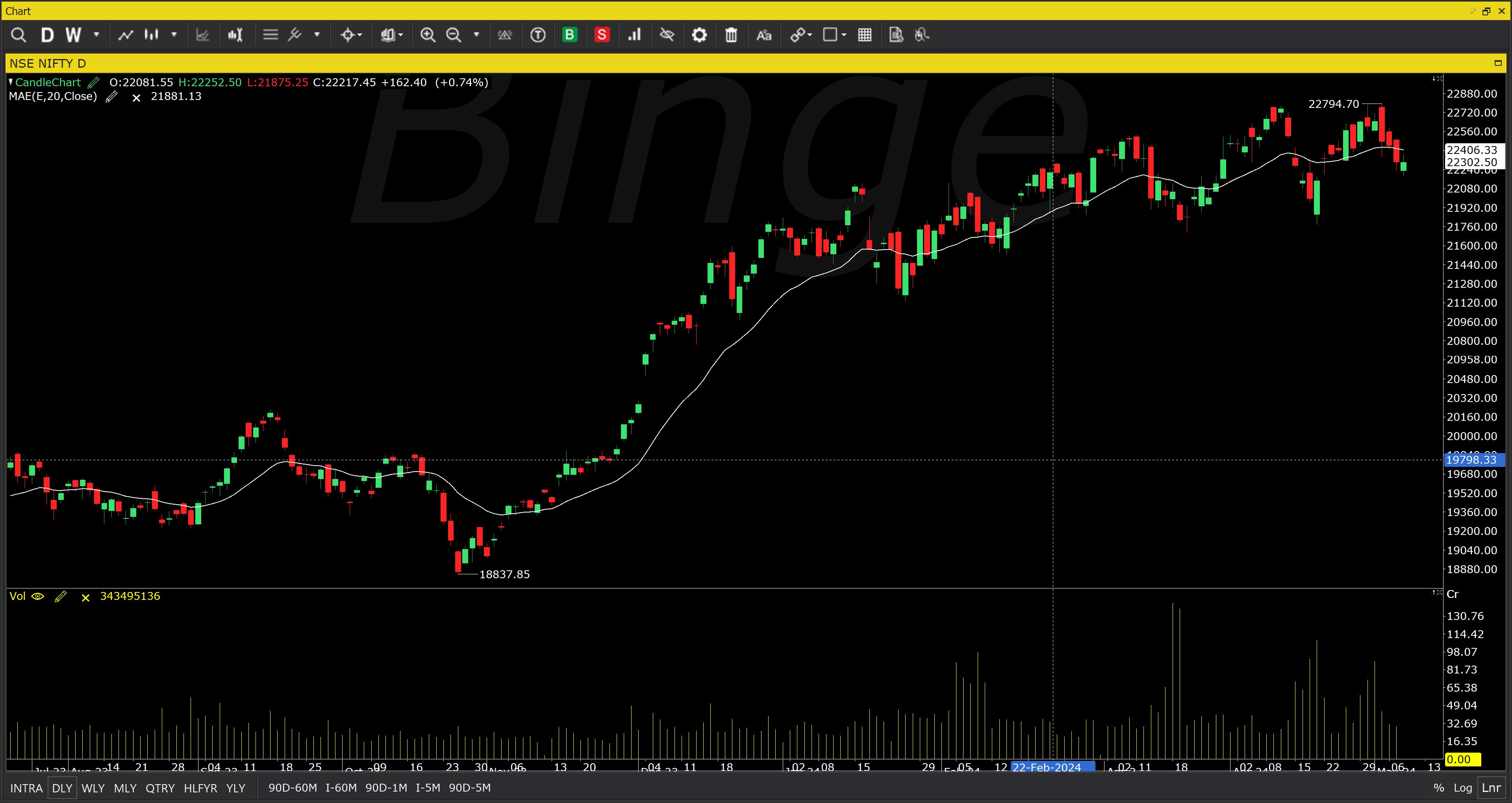Toggle the Vol indicator eye icon
The image size is (1512, 803).
37,596
